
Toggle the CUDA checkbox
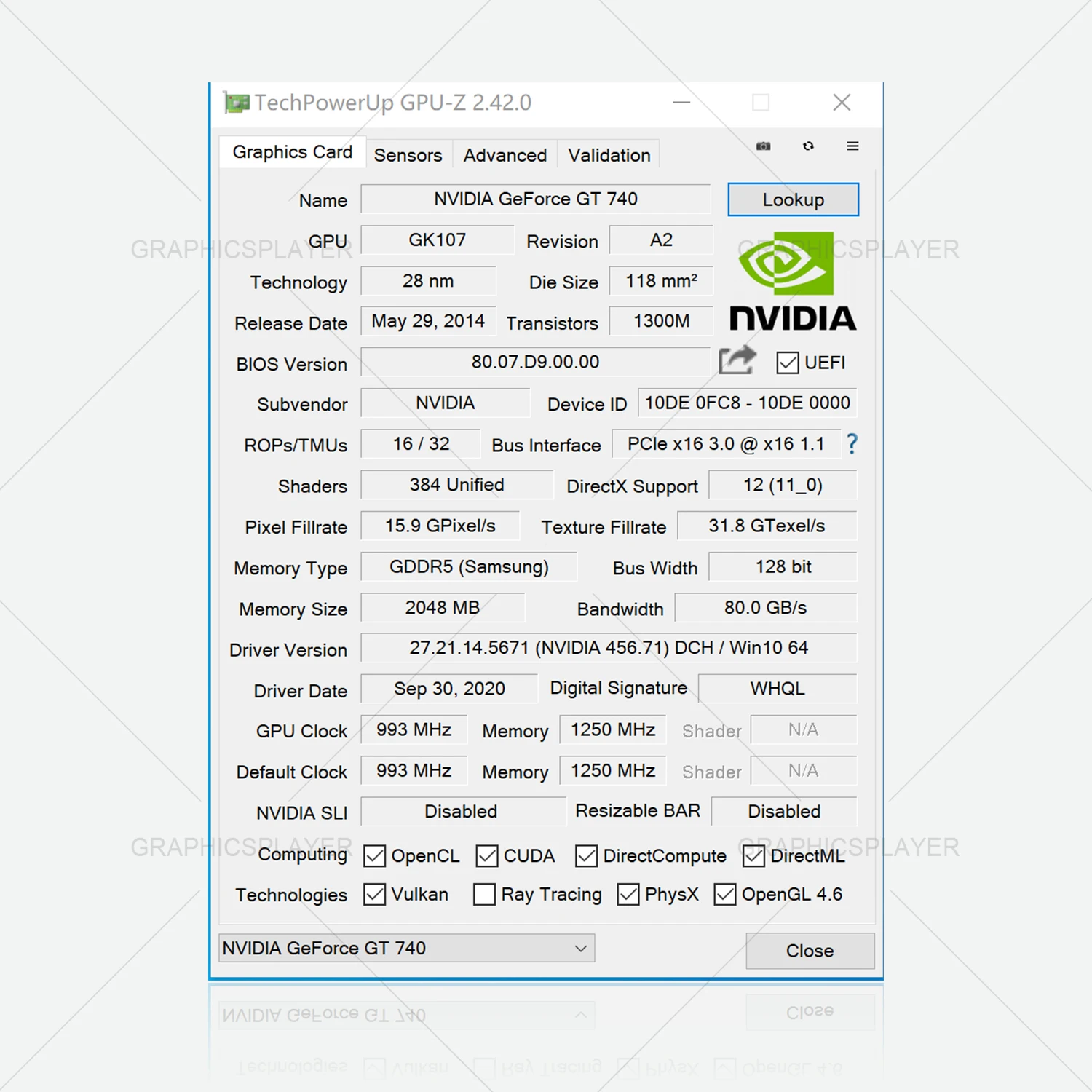(486, 856)
